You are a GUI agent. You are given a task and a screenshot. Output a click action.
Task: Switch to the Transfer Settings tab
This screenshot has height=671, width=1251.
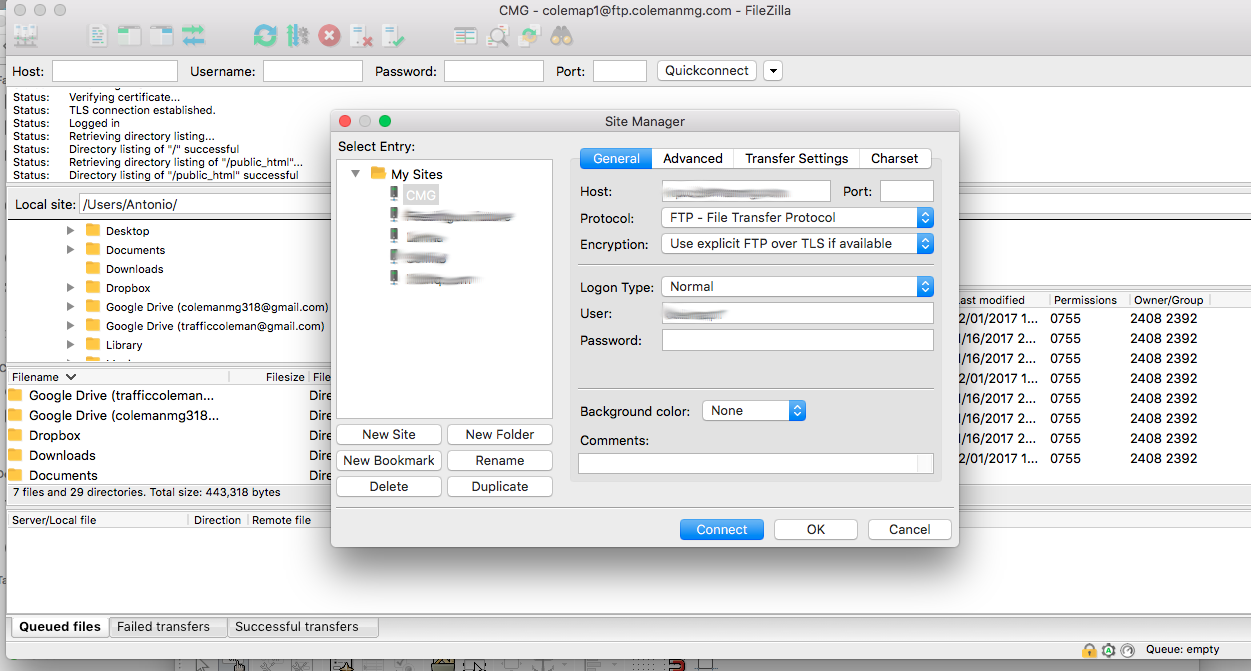point(796,158)
